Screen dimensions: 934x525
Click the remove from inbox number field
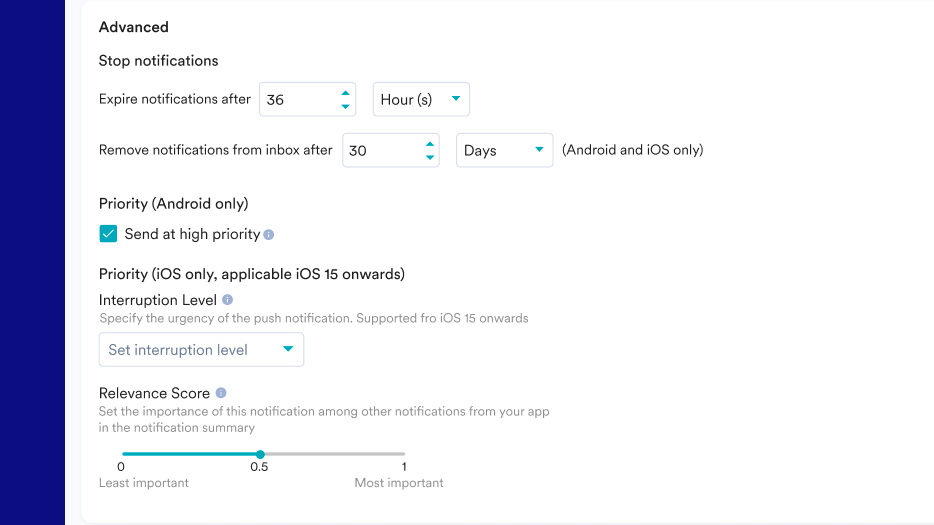(x=380, y=151)
